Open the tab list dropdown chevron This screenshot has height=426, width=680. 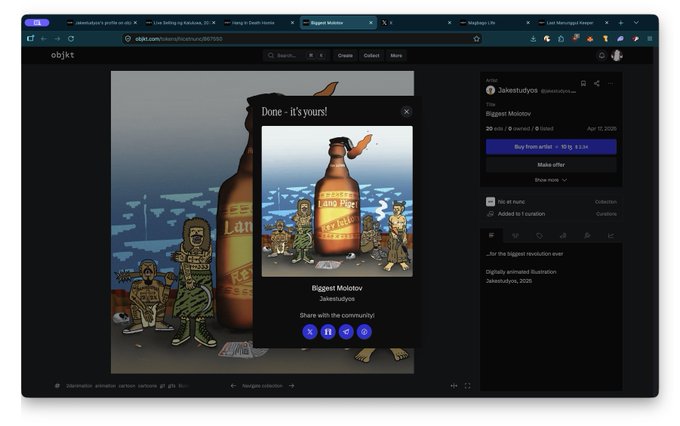636,23
